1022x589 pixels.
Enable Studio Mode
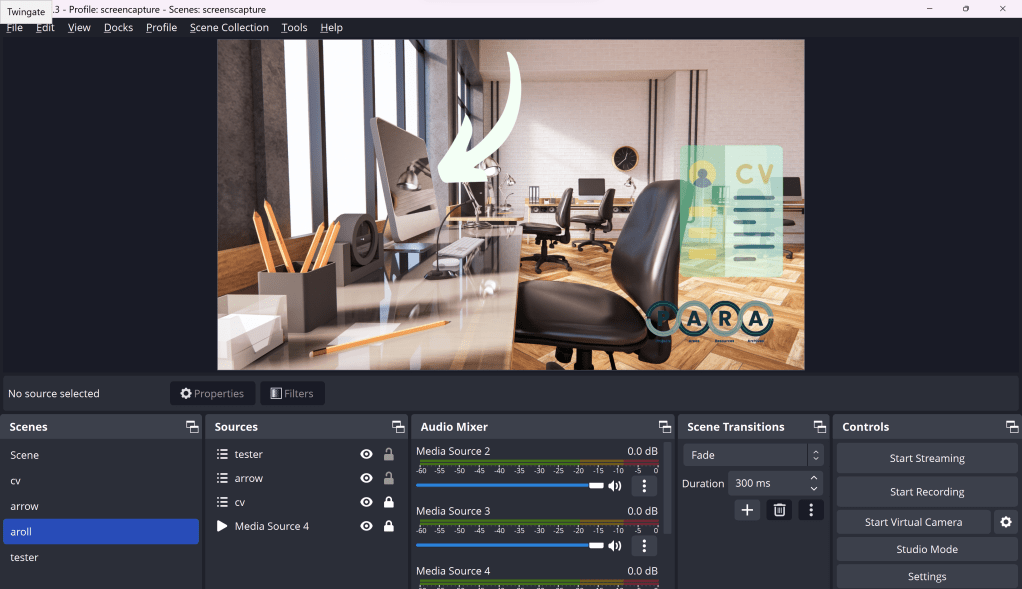927,549
